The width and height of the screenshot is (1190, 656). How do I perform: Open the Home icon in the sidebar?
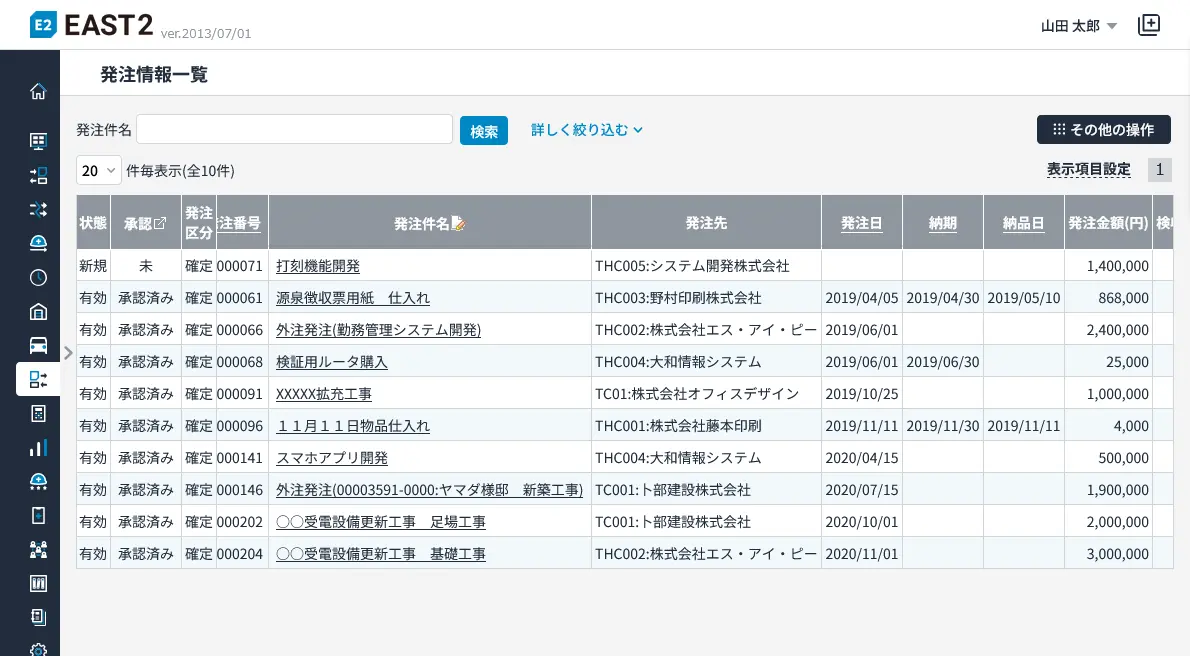pos(38,92)
